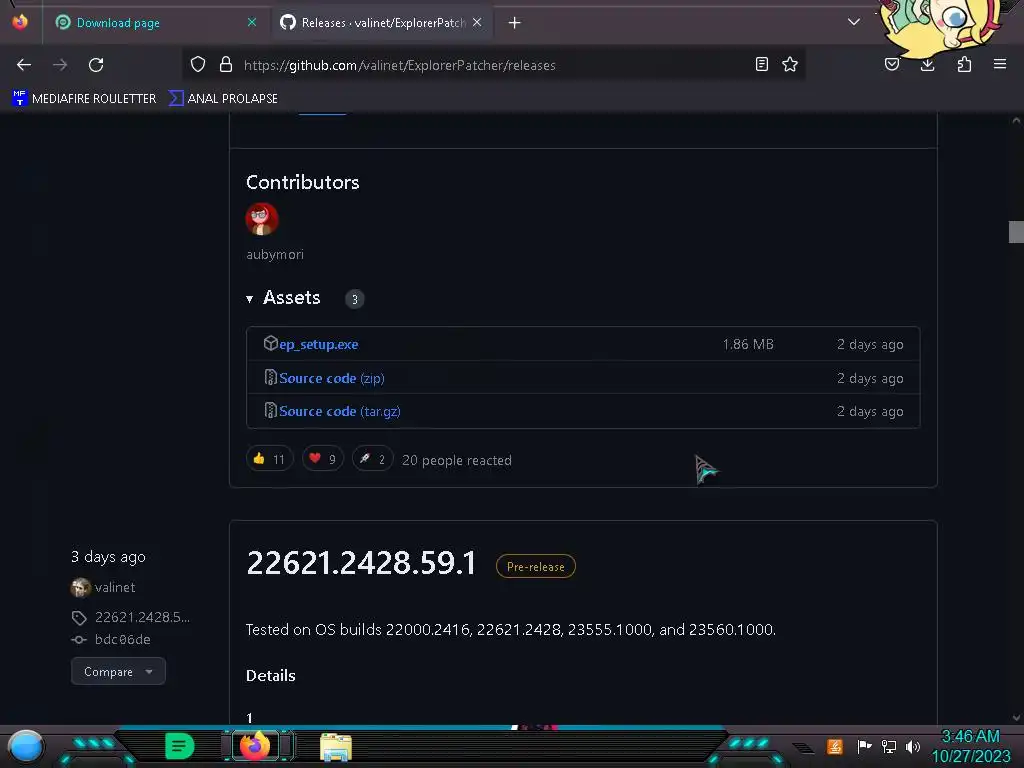Open MEDIAFIRE ROULETTER bookmark
The image size is (1024, 768).
(84, 99)
